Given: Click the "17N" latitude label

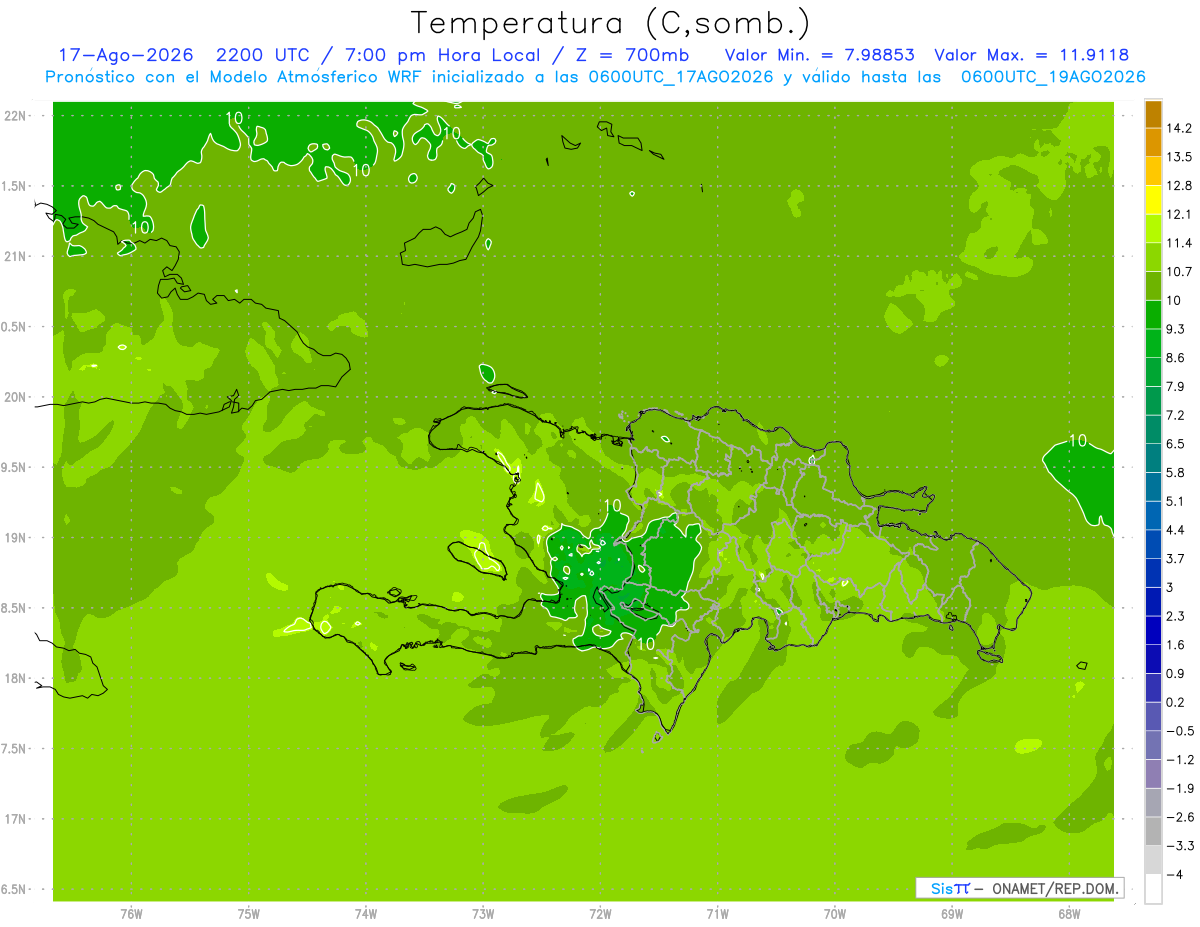Looking at the screenshot, I should 17,819.
